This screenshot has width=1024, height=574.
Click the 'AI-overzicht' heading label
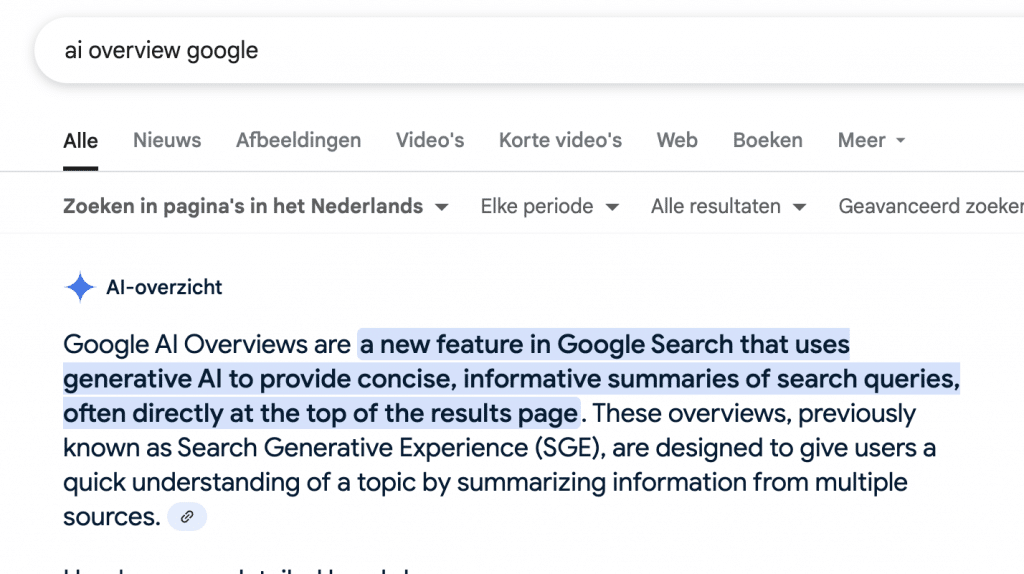[165, 287]
